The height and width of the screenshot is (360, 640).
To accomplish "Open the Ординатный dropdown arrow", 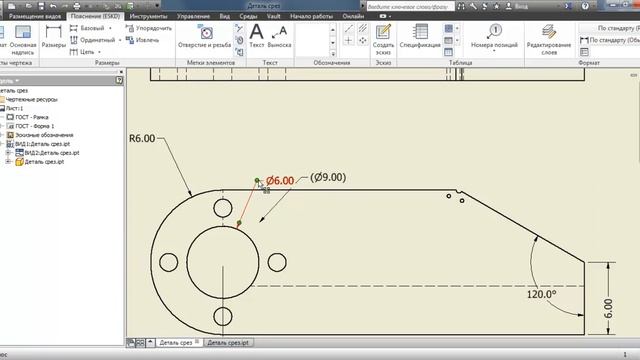I will tap(120, 40).
